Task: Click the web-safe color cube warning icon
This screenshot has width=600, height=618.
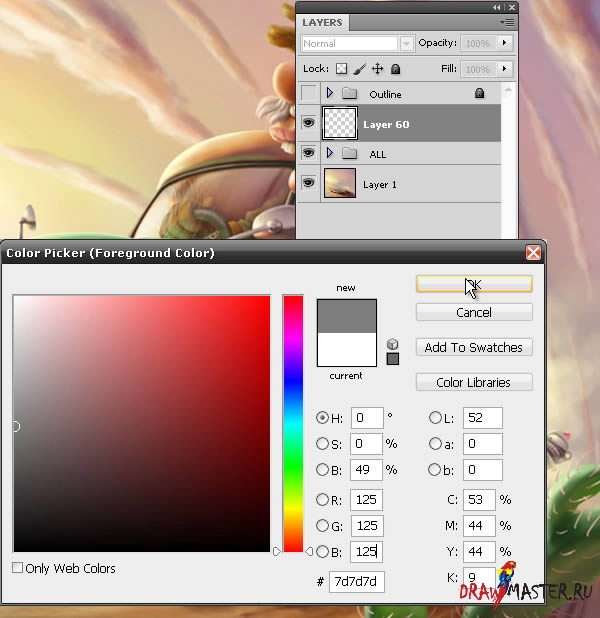Action: coord(392,344)
